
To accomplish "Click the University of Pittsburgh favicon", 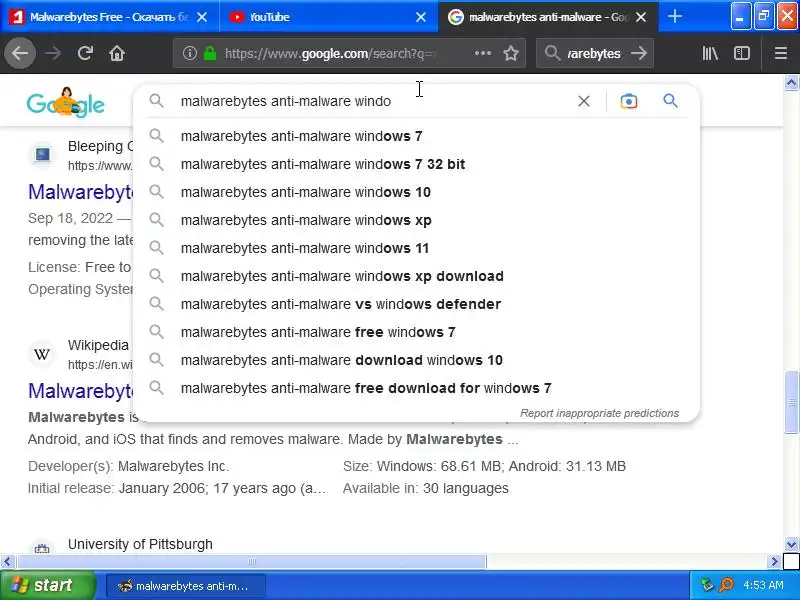I will point(42,548).
